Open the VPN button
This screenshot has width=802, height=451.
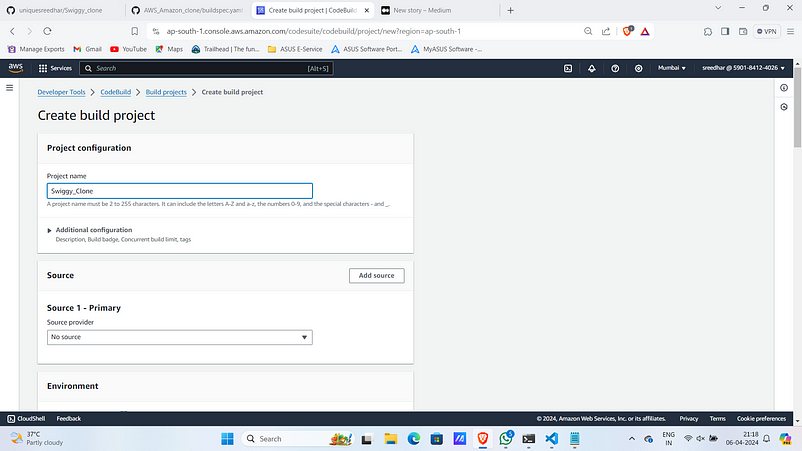pos(767,31)
